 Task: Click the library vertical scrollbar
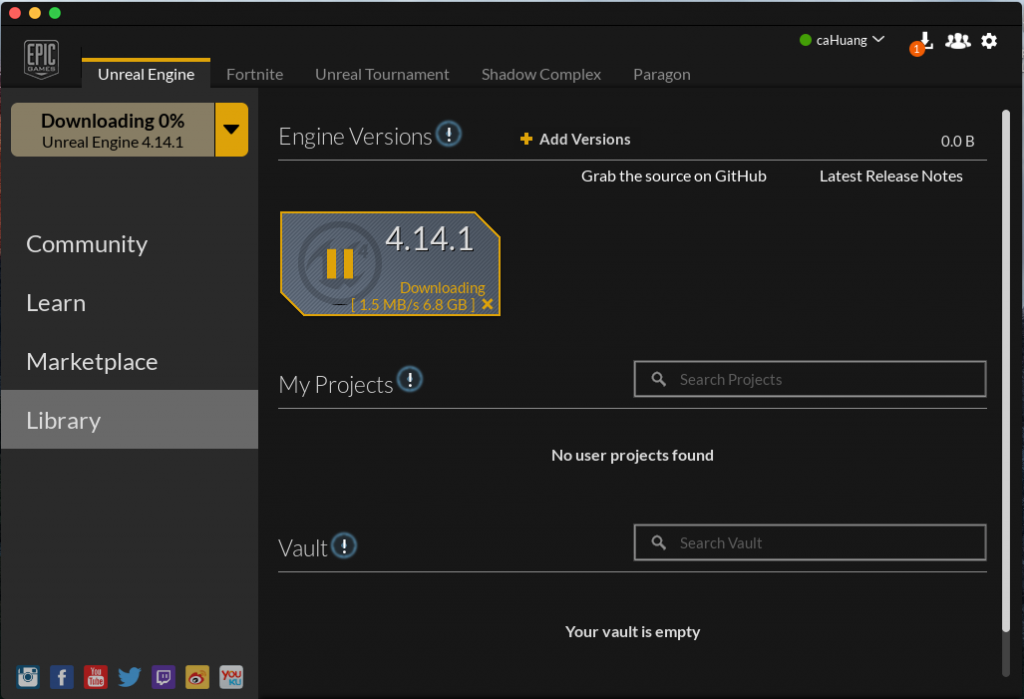pos(1006,371)
